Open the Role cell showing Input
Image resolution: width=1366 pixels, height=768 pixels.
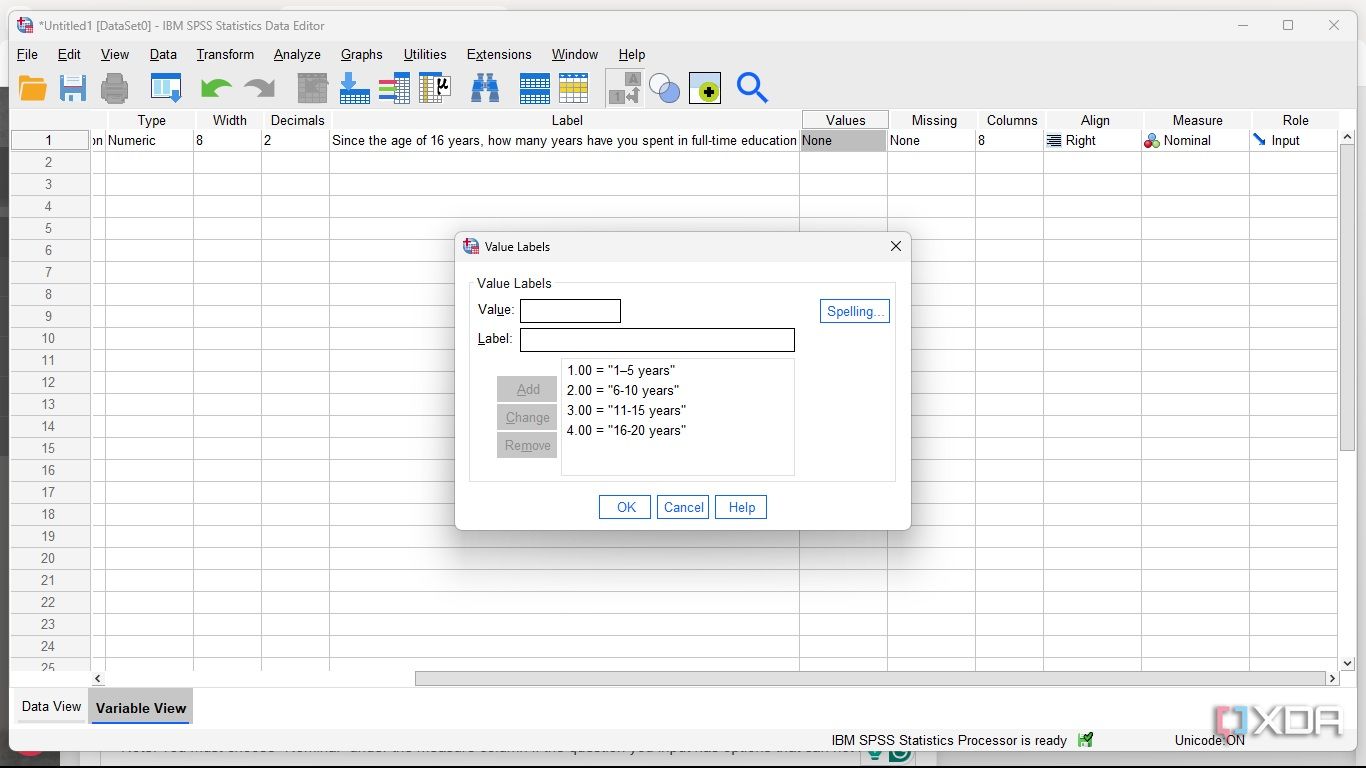1293,140
